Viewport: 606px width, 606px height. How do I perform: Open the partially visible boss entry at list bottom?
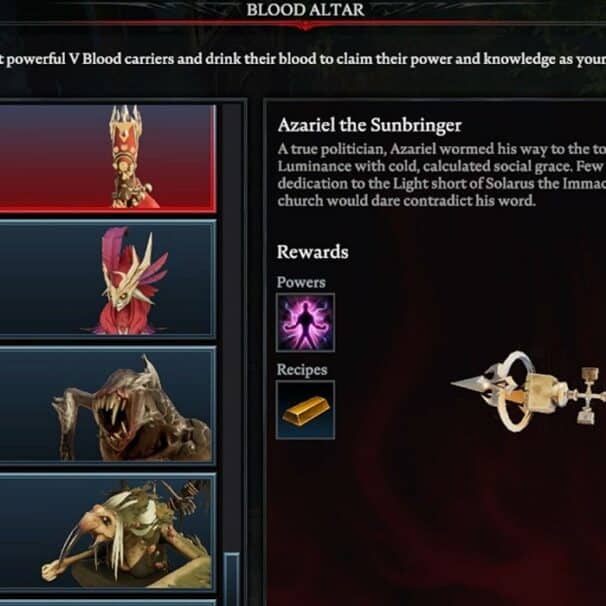pos(107,603)
